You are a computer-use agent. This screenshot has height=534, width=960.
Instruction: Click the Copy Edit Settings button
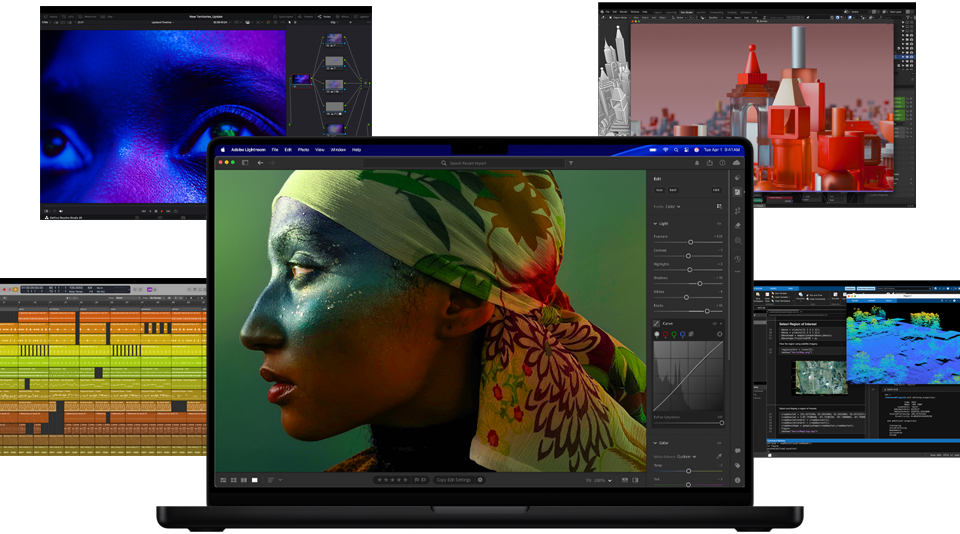tap(453, 480)
